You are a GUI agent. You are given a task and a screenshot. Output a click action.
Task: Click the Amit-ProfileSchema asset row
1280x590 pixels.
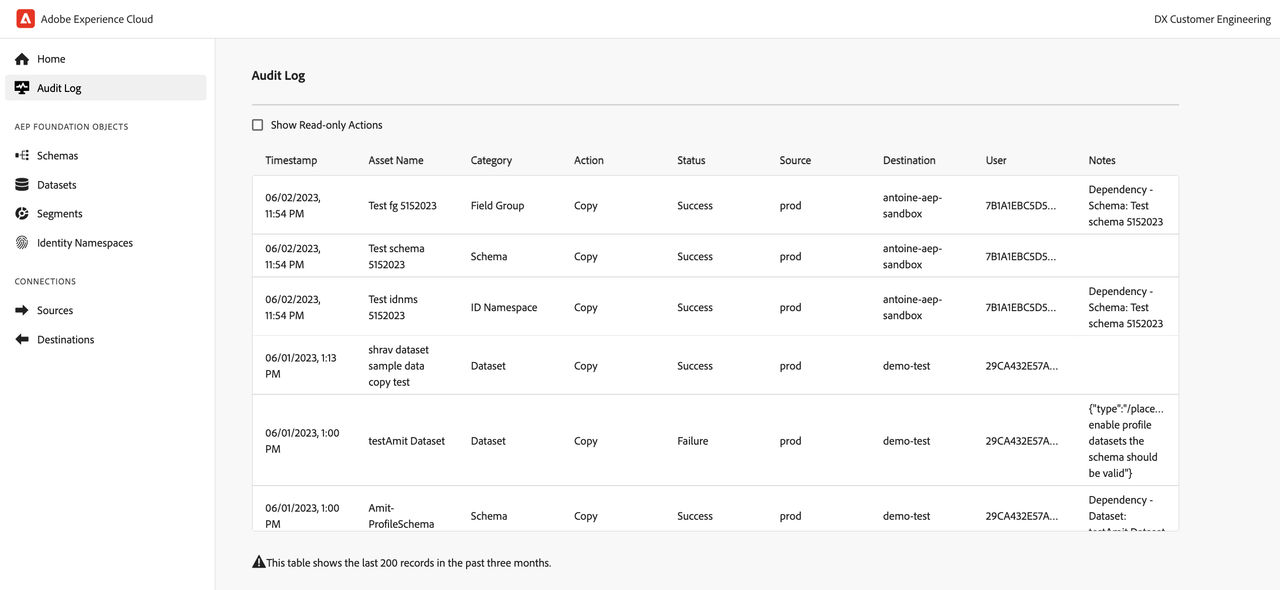(401, 515)
